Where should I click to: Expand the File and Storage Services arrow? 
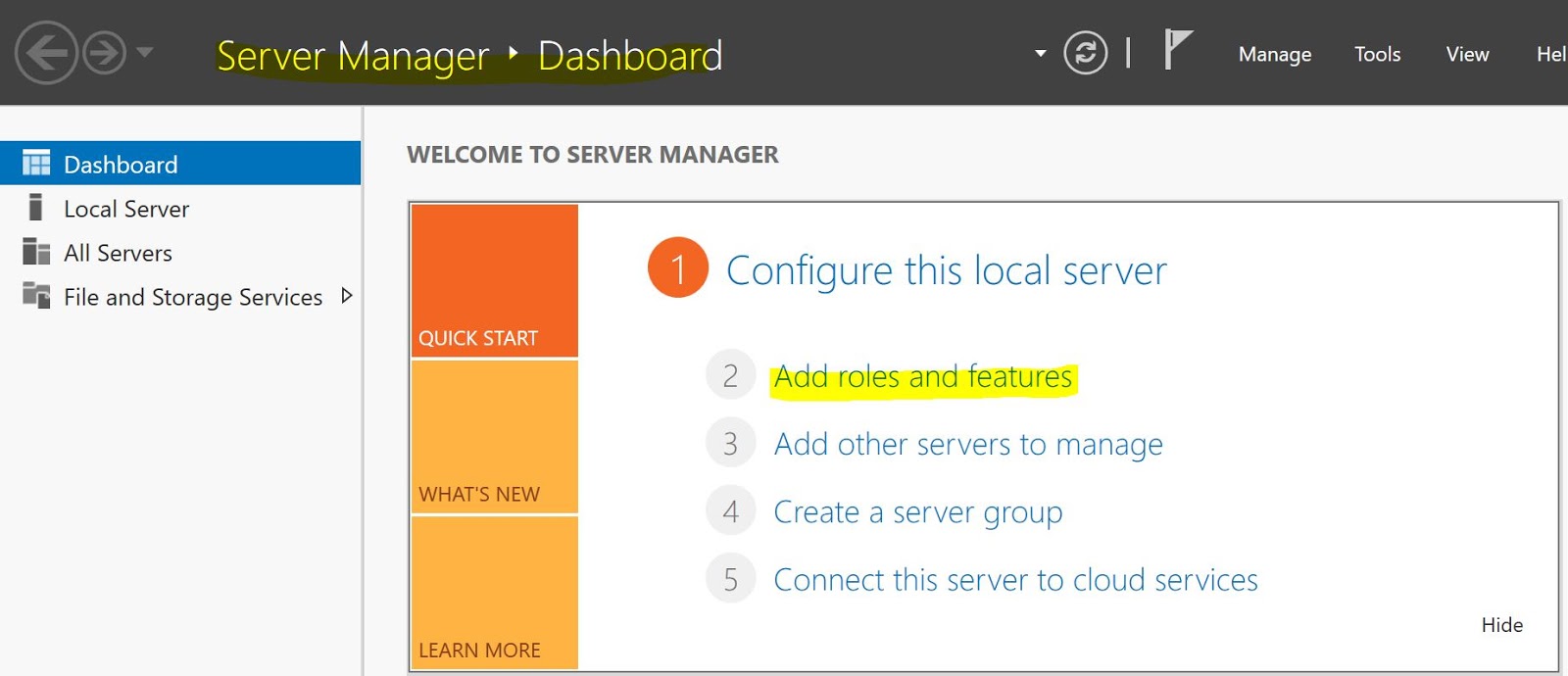click(x=346, y=295)
